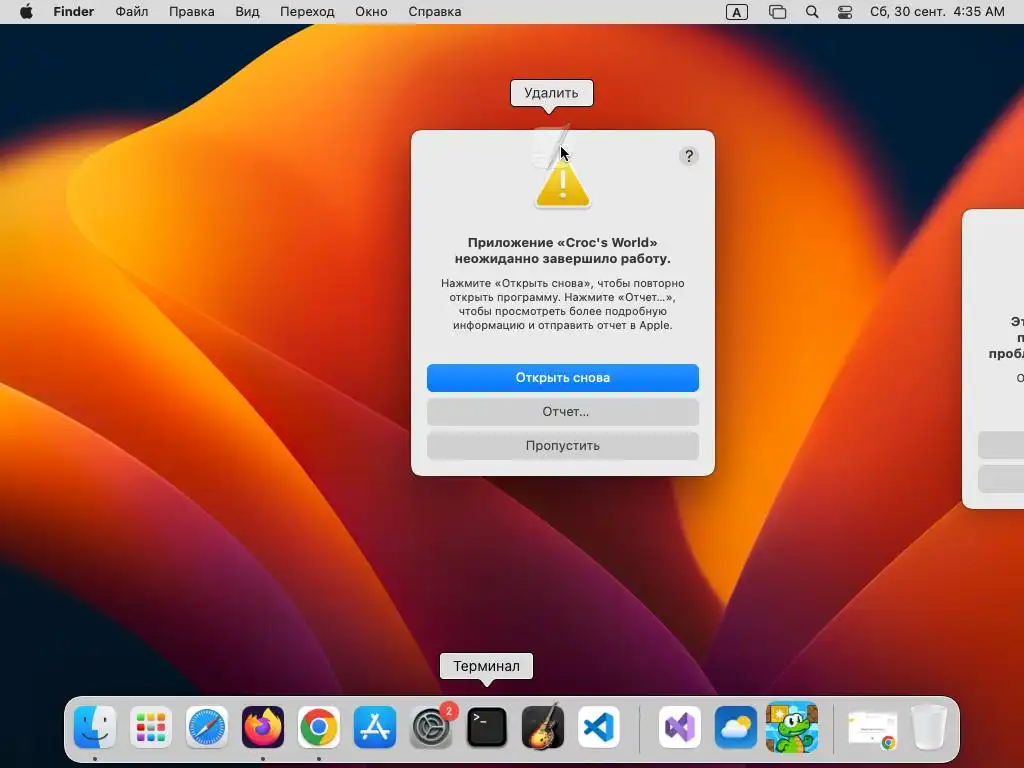The height and width of the screenshot is (768, 1024).
Task: Open the Вид menu
Action: 247,12
